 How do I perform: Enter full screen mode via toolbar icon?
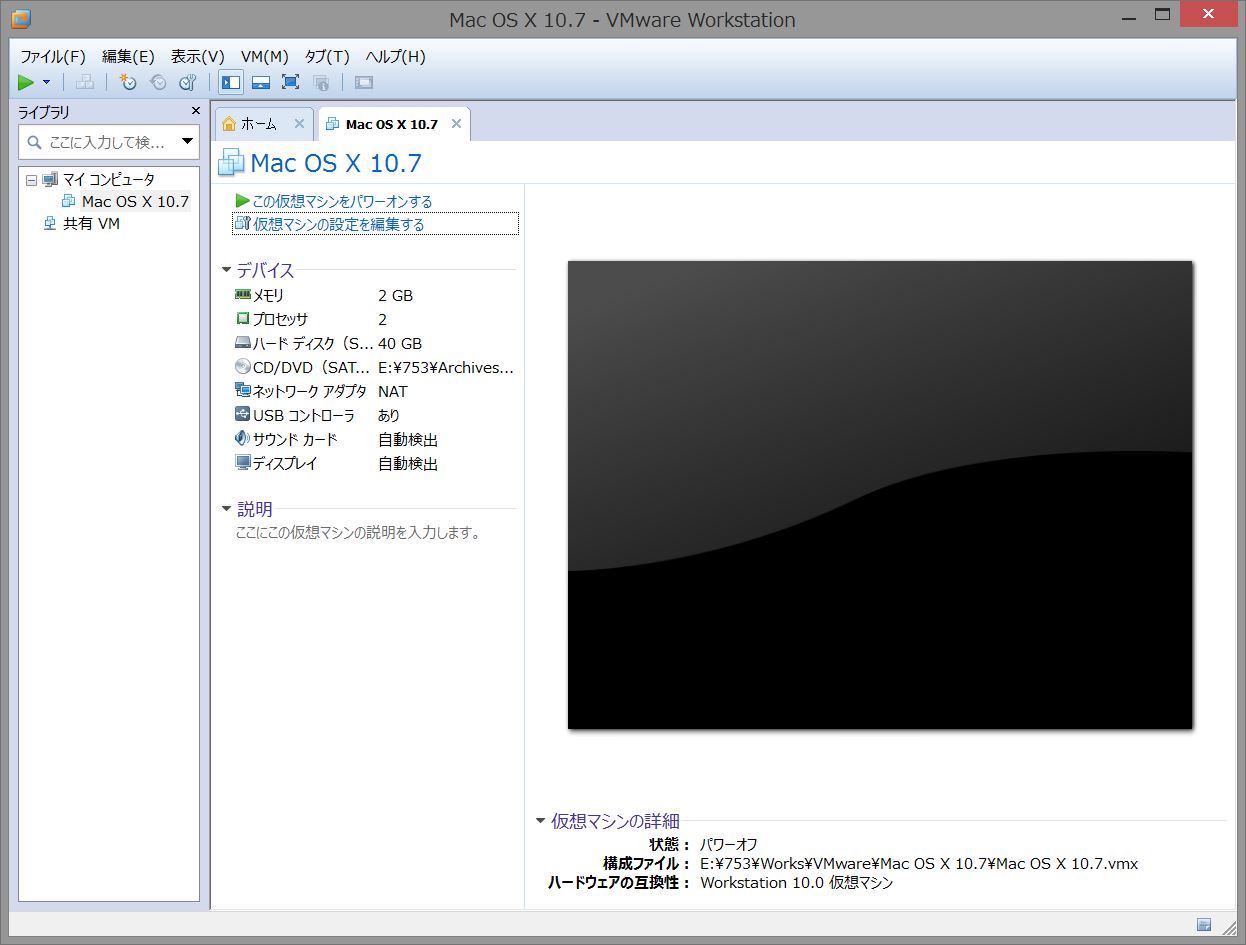tap(290, 83)
